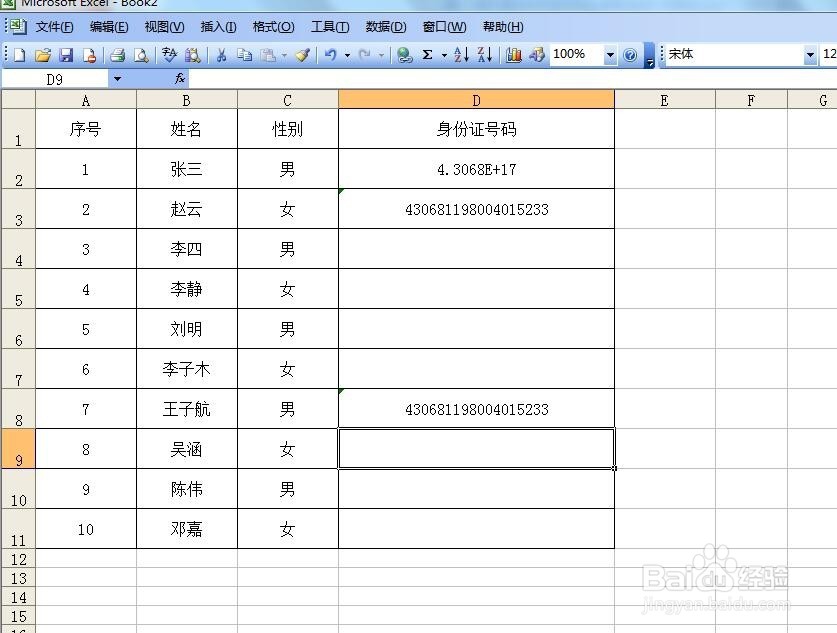The height and width of the screenshot is (633, 837).
Task: Open the 插入(I) menu
Action: (x=218, y=27)
